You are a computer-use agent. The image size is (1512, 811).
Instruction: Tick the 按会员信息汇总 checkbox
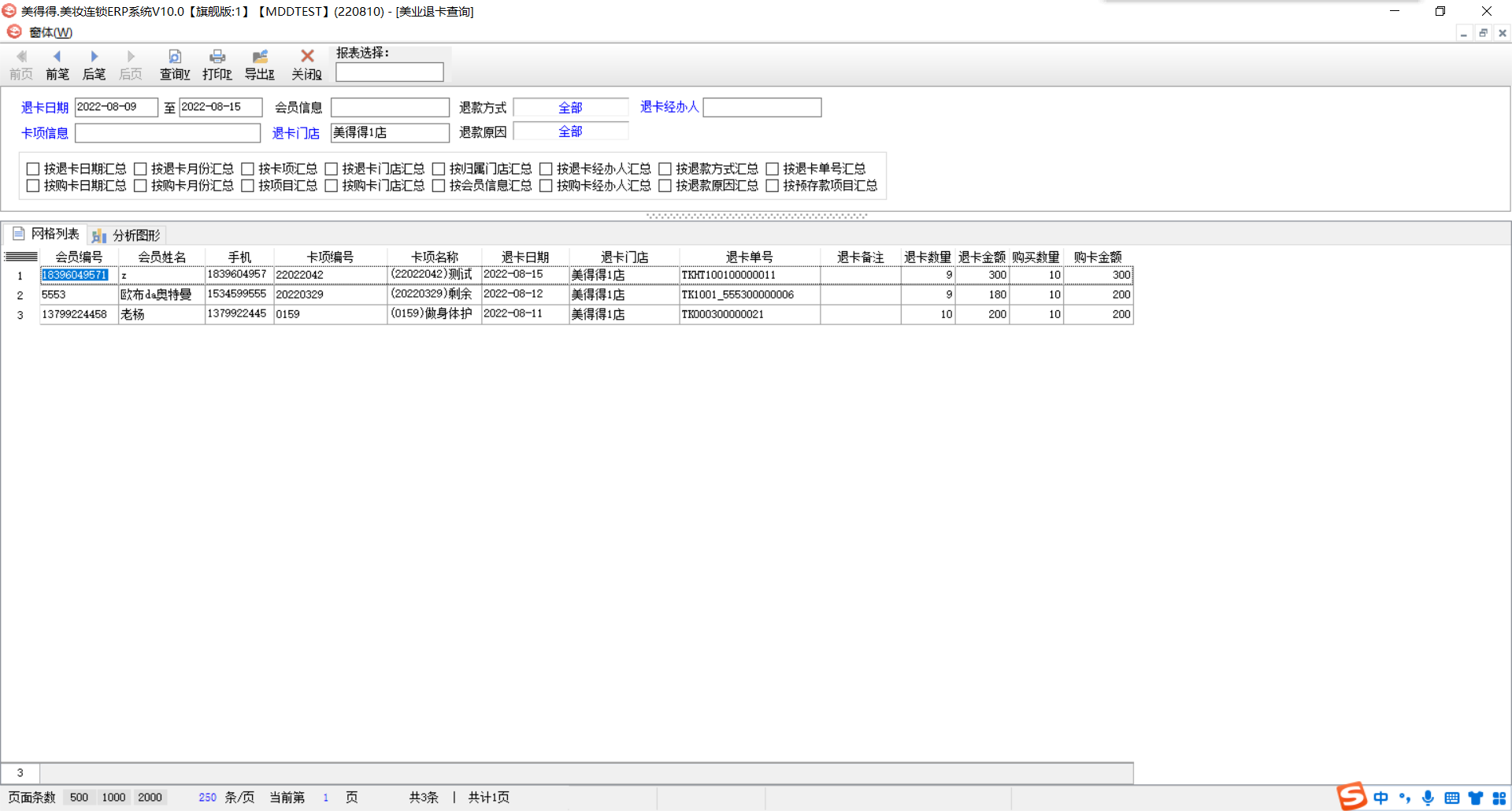(439, 186)
